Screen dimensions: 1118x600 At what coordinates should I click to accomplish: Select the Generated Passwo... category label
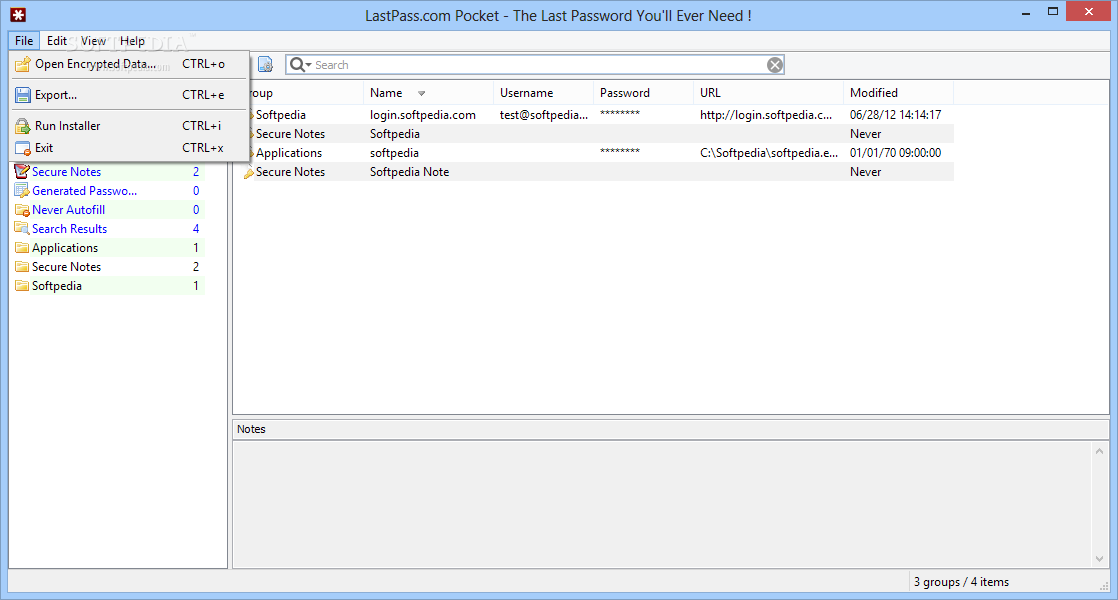click(x=84, y=191)
